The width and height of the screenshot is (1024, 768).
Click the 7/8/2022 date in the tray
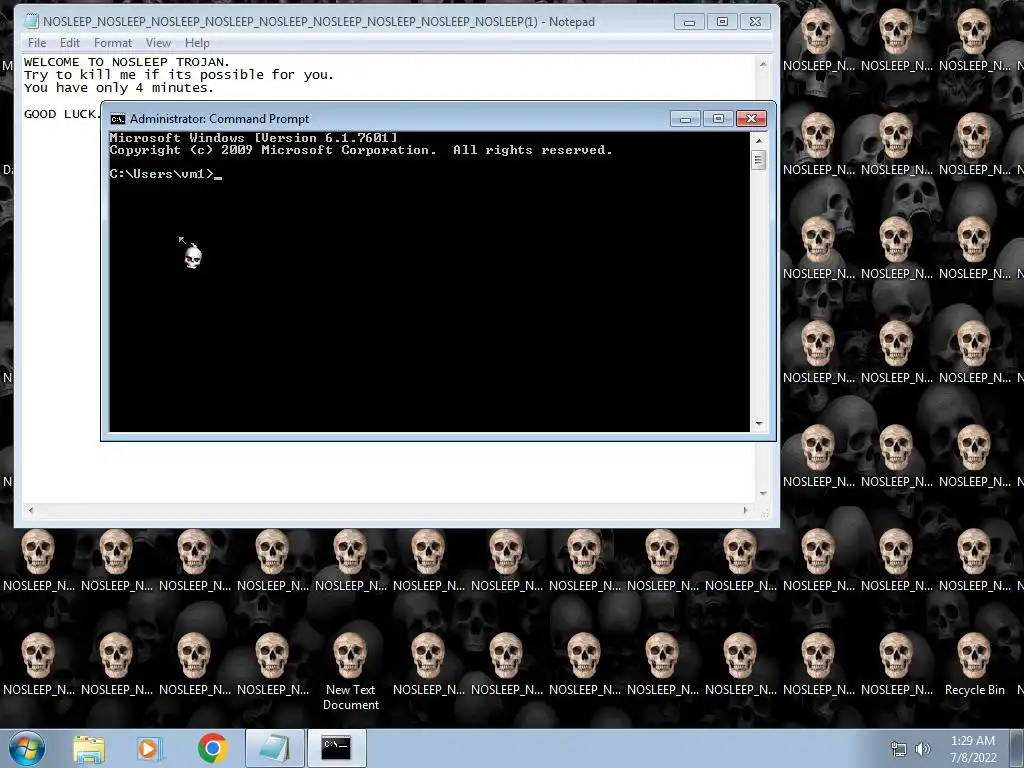[973, 758]
